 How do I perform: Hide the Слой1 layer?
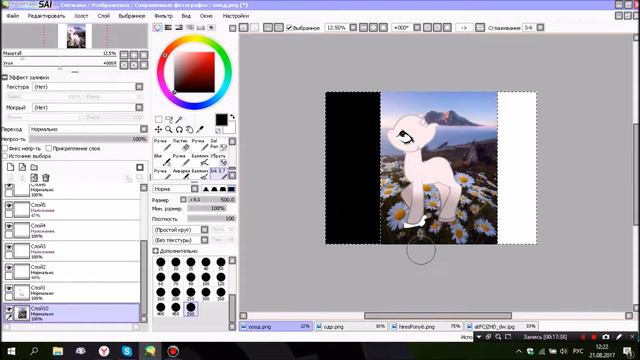coord(9,288)
